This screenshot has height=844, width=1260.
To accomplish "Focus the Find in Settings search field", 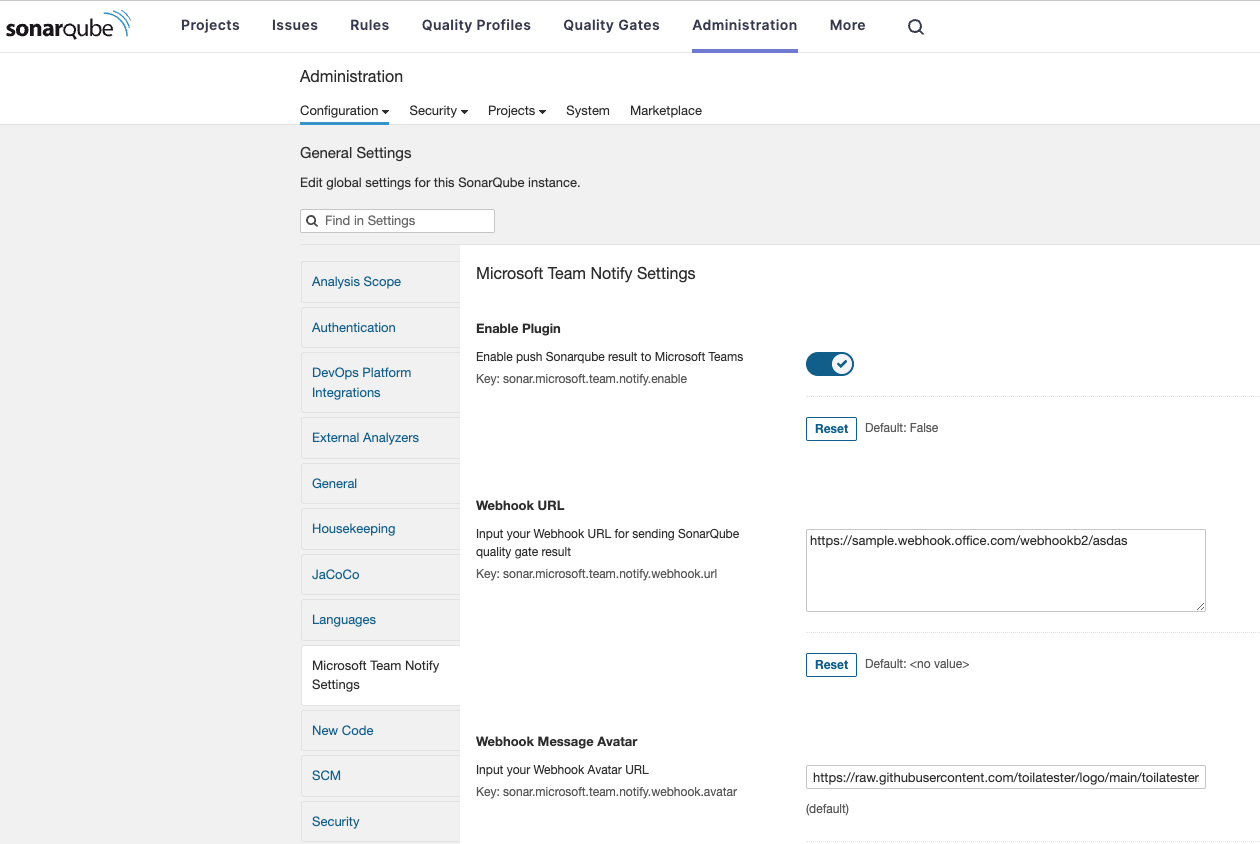I will point(397,221).
